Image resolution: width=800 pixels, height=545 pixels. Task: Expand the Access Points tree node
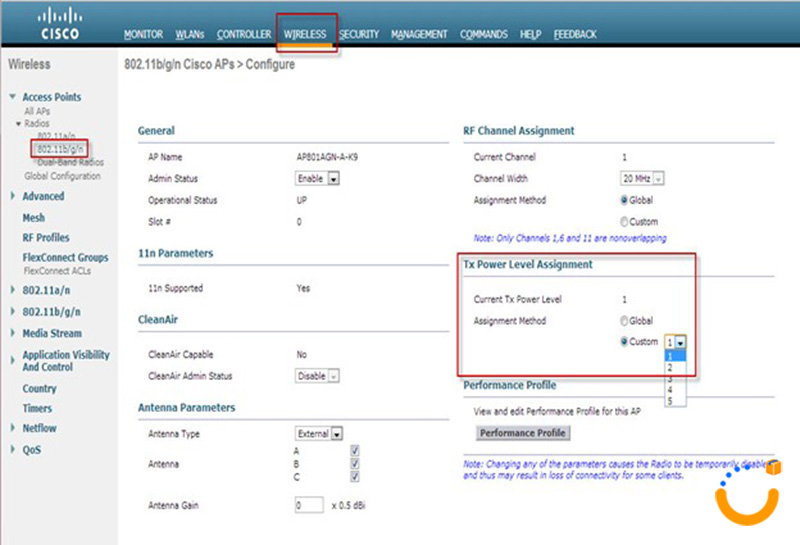pos(12,98)
